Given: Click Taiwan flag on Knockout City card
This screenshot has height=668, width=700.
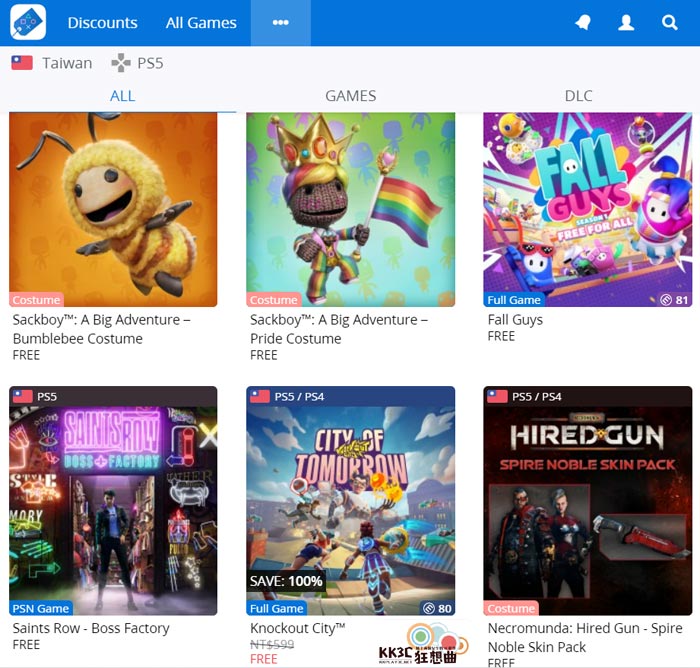Looking at the screenshot, I should click(260, 397).
